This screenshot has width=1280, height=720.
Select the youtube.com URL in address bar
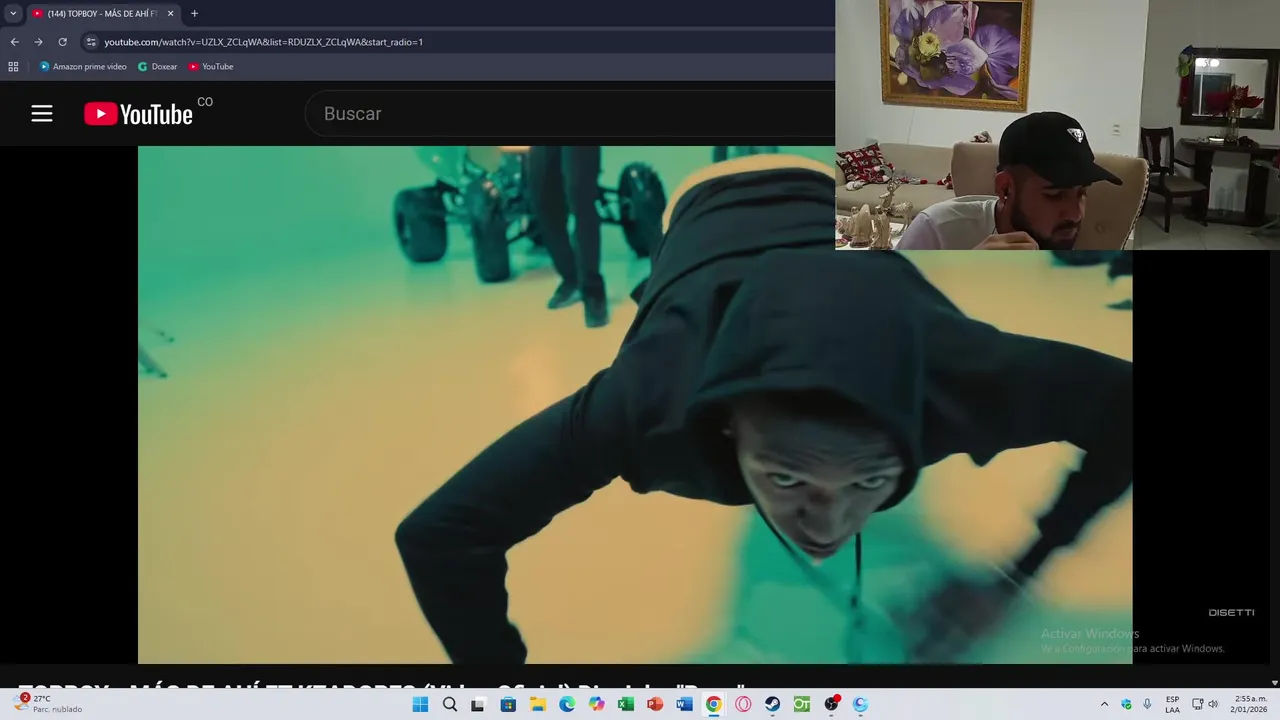click(x=263, y=42)
